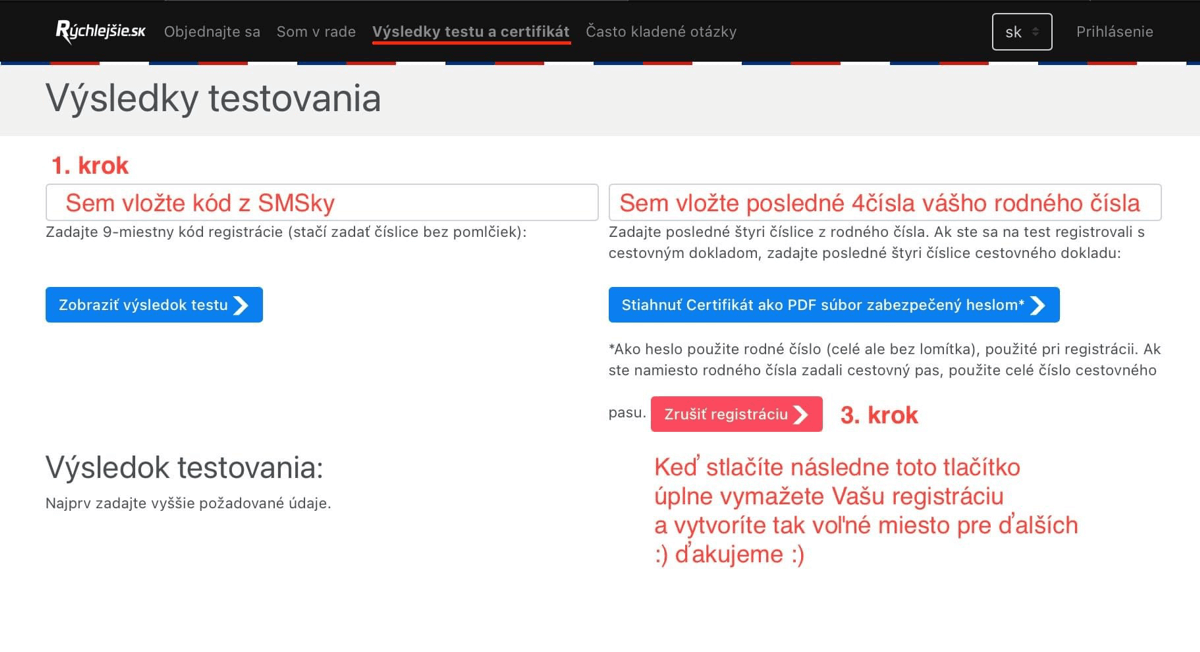Viewport: 1200px width, 652px height.
Task: Click the Výsledok testovania: section heading
Action: 184,467
